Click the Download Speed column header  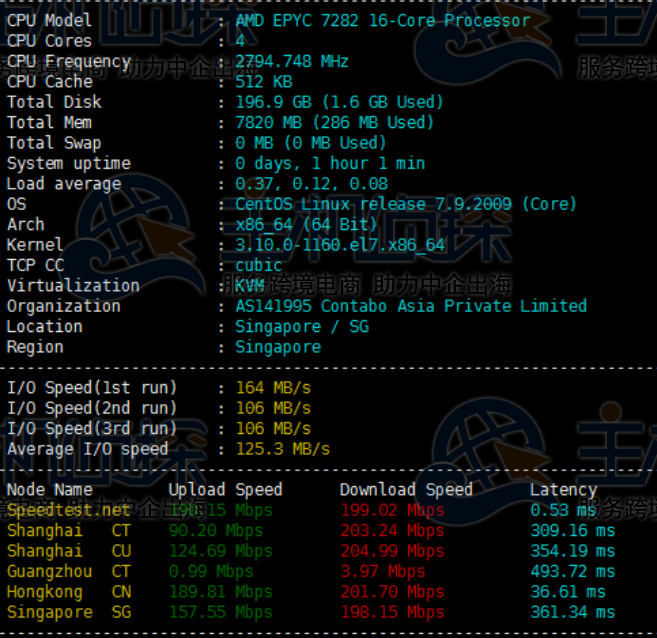tap(406, 489)
